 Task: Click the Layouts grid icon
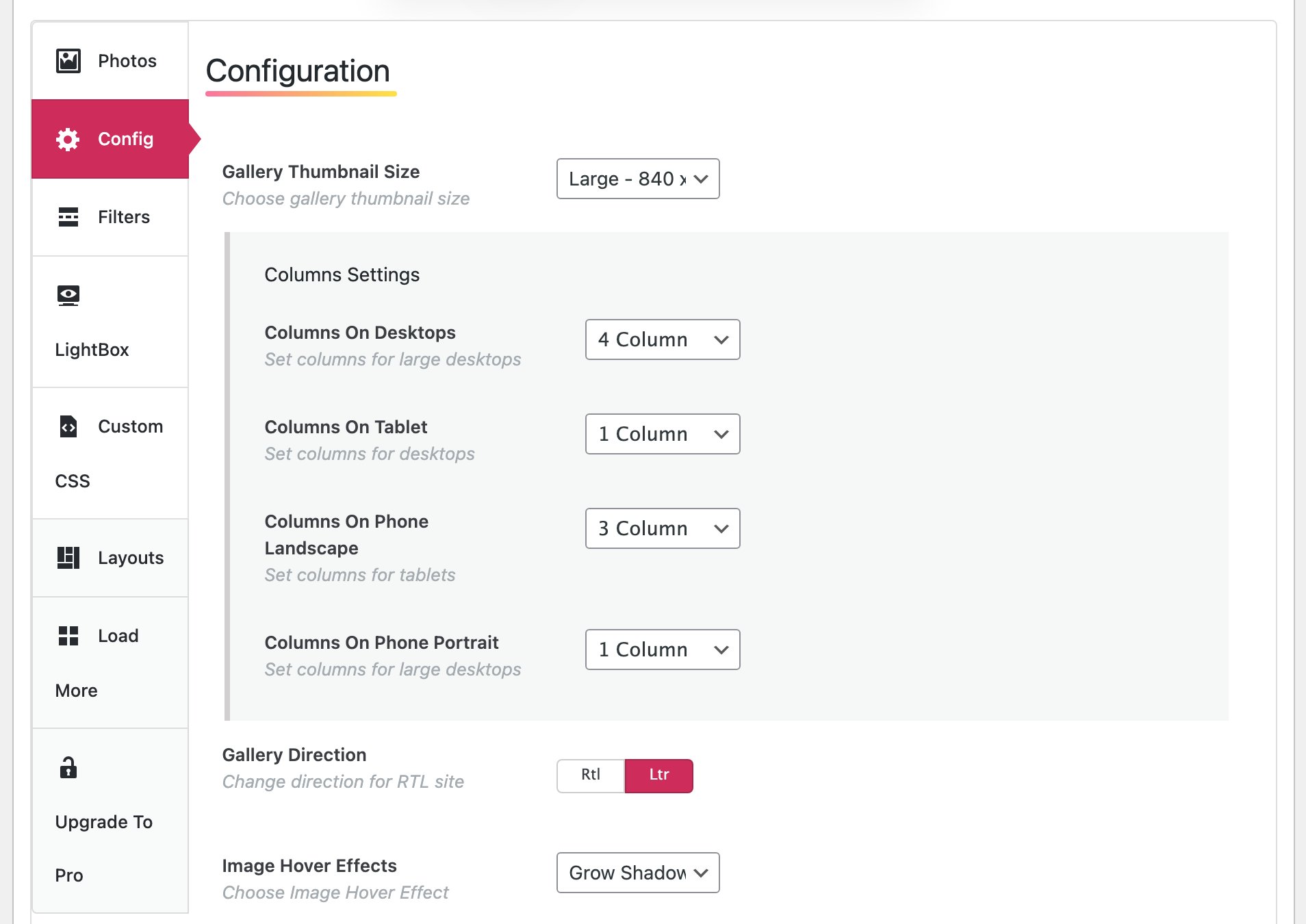68,558
